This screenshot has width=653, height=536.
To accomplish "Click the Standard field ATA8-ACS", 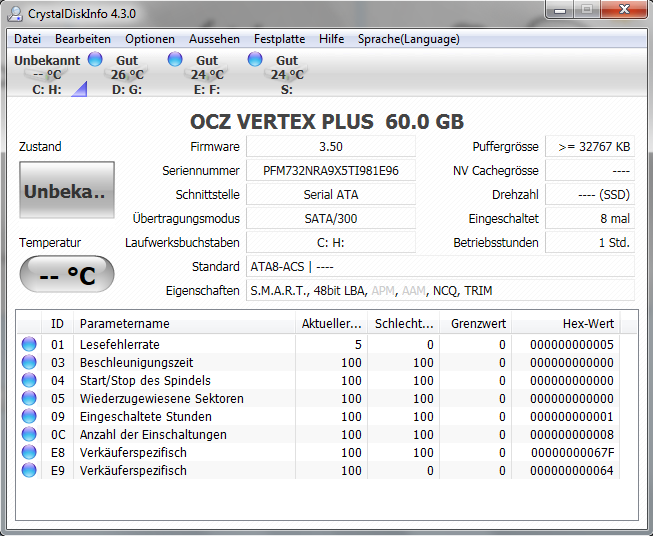I will pos(440,267).
